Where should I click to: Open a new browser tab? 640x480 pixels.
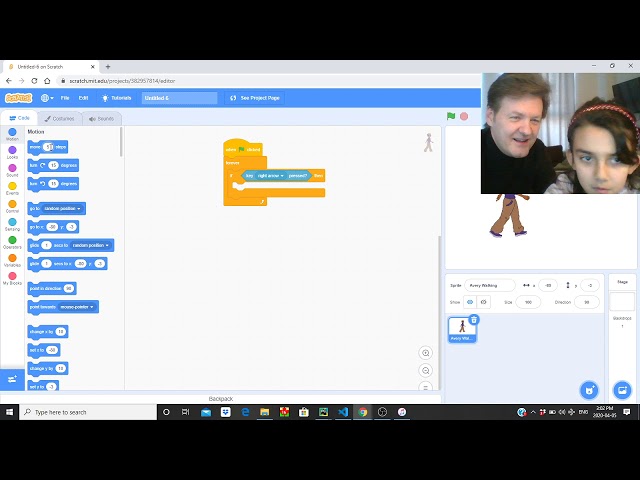pos(108,67)
